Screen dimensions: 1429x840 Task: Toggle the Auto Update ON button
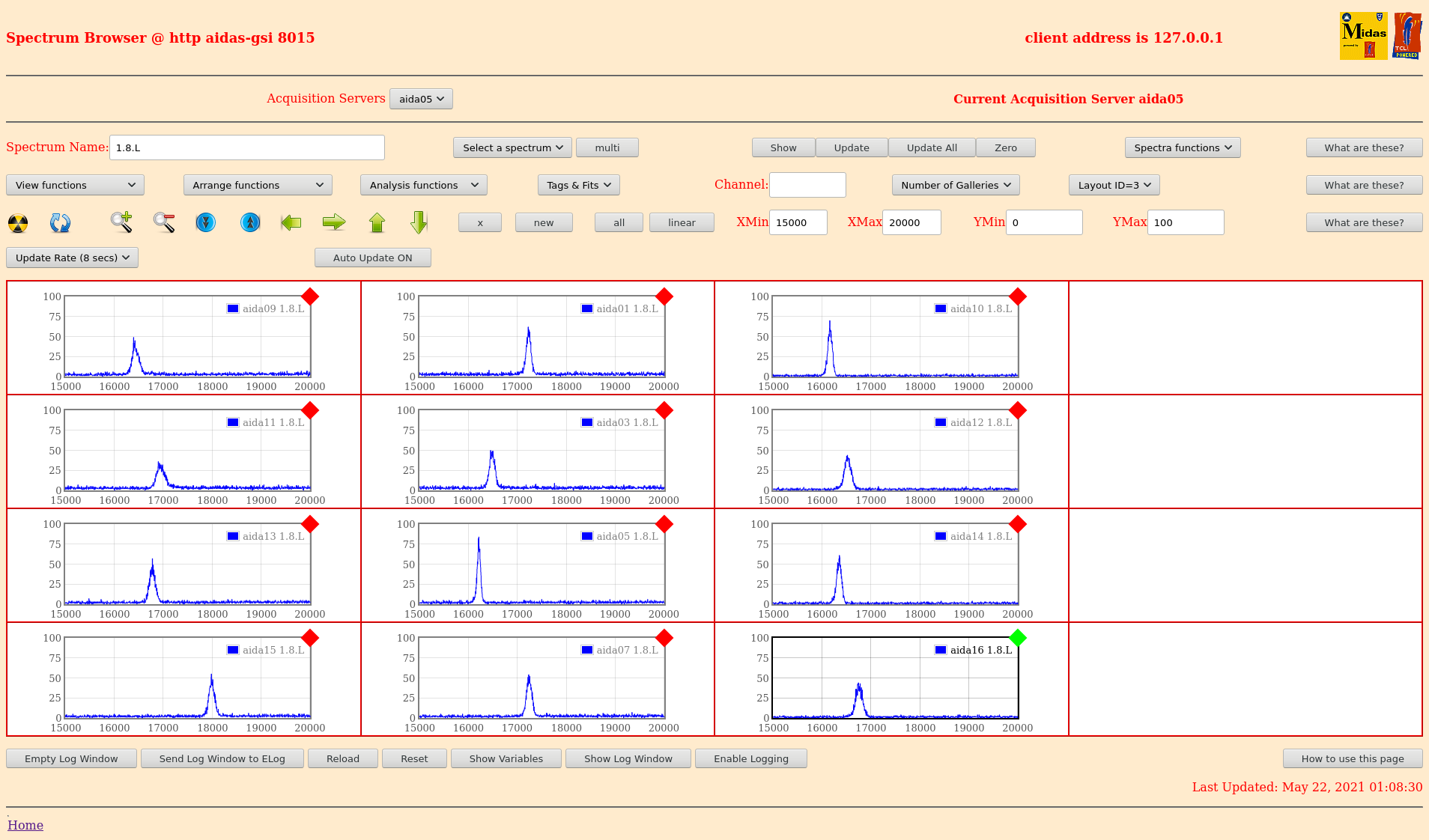(372, 258)
